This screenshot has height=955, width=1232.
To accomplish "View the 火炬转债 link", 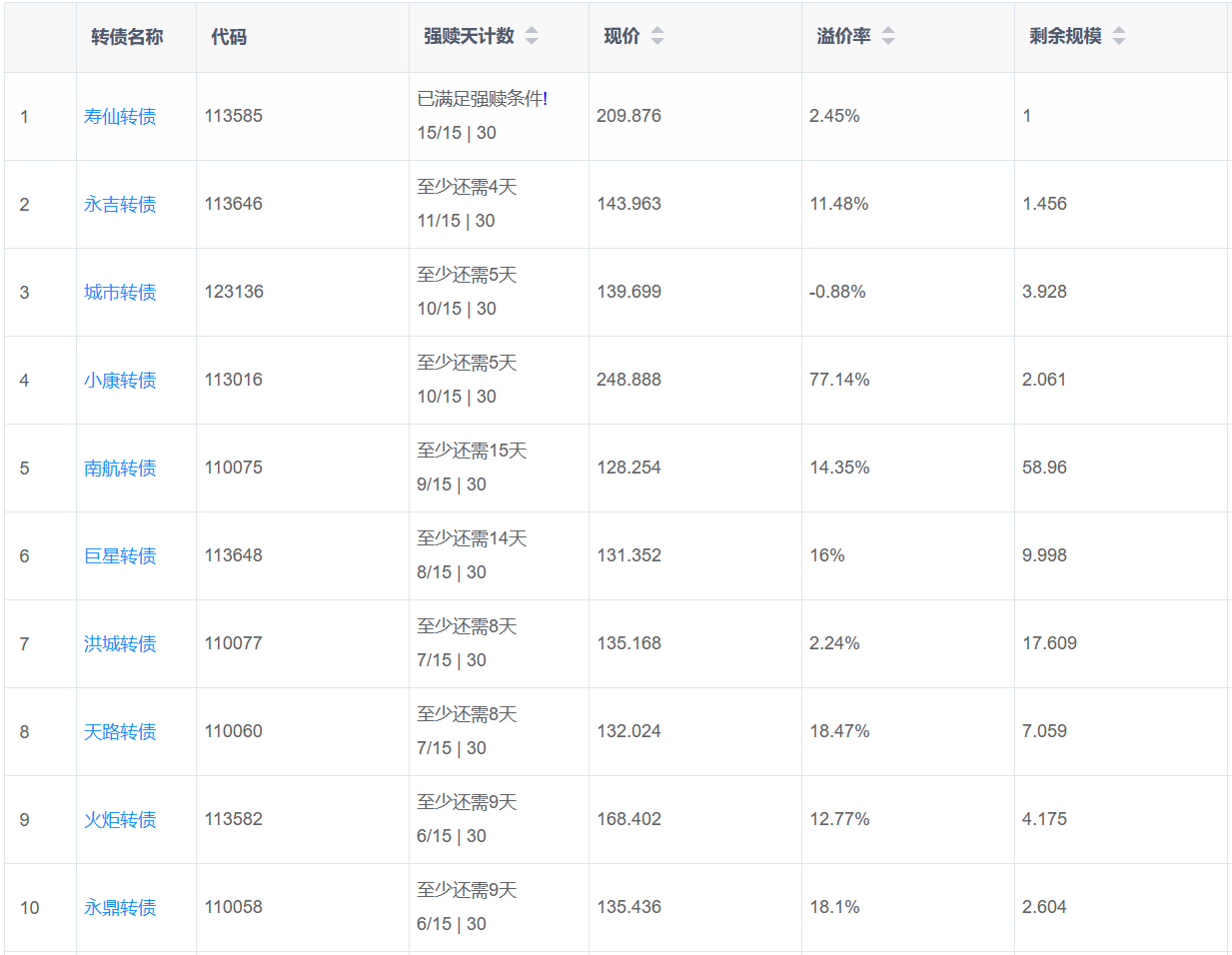I will click(x=120, y=820).
